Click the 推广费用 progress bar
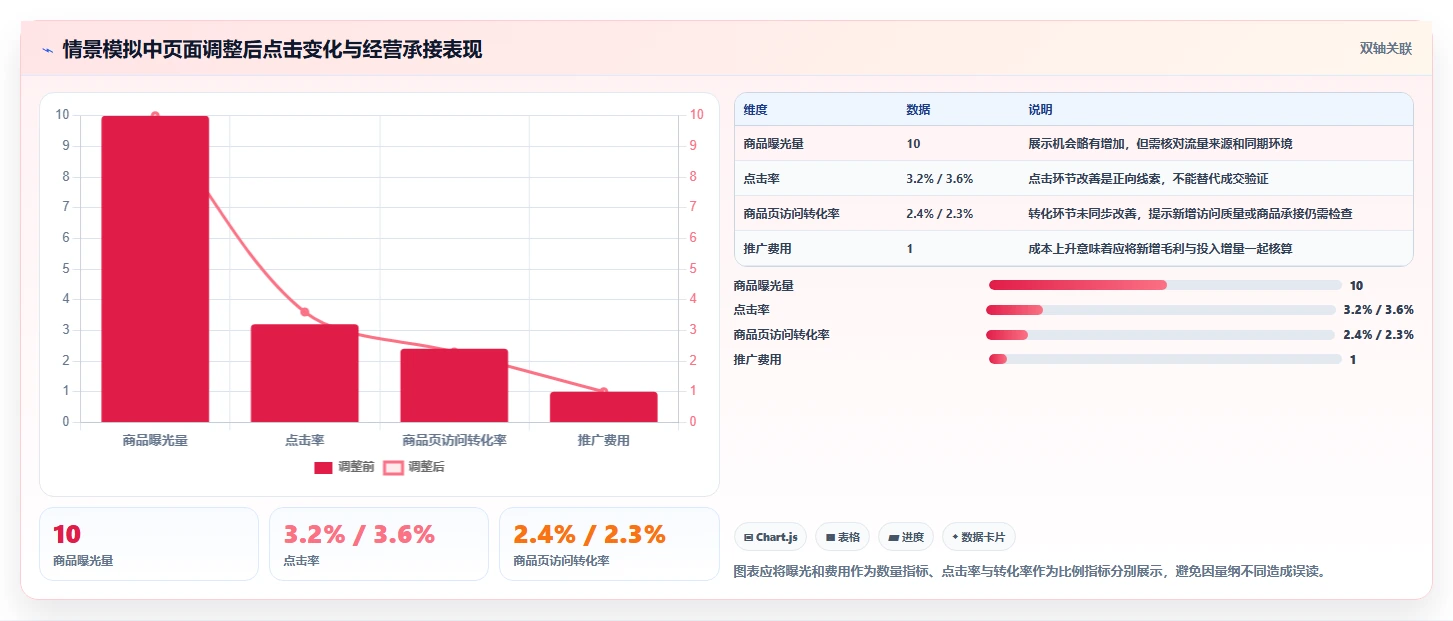Viewport: 1453px width, 621px height. click(1165, 359)
